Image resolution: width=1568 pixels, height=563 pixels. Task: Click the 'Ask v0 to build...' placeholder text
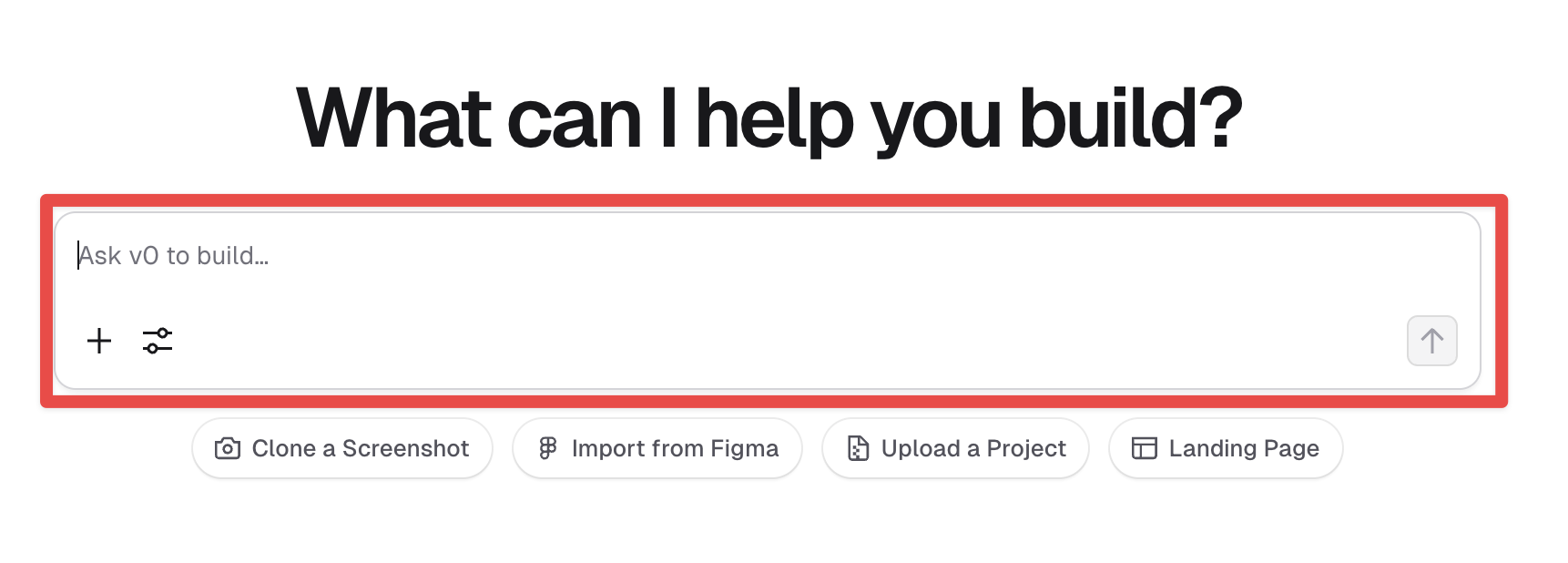[173, 256]
